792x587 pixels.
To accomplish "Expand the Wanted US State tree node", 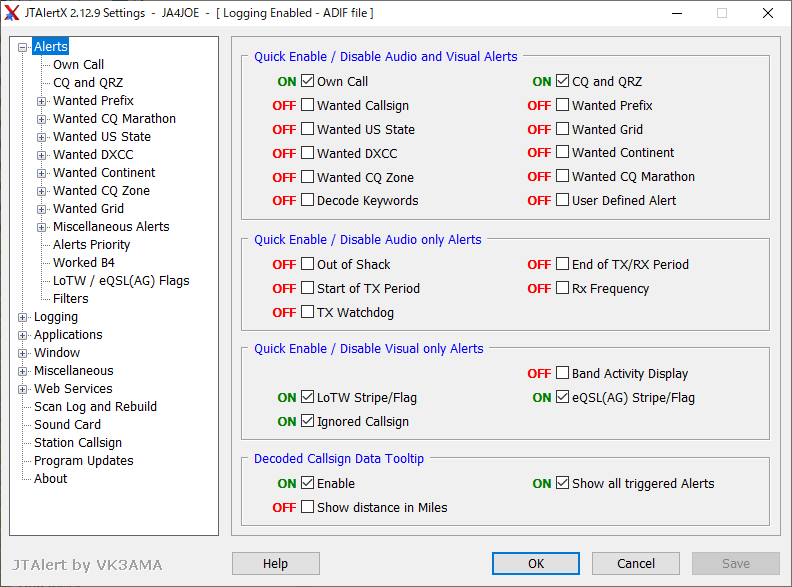I will click(41, 137).
